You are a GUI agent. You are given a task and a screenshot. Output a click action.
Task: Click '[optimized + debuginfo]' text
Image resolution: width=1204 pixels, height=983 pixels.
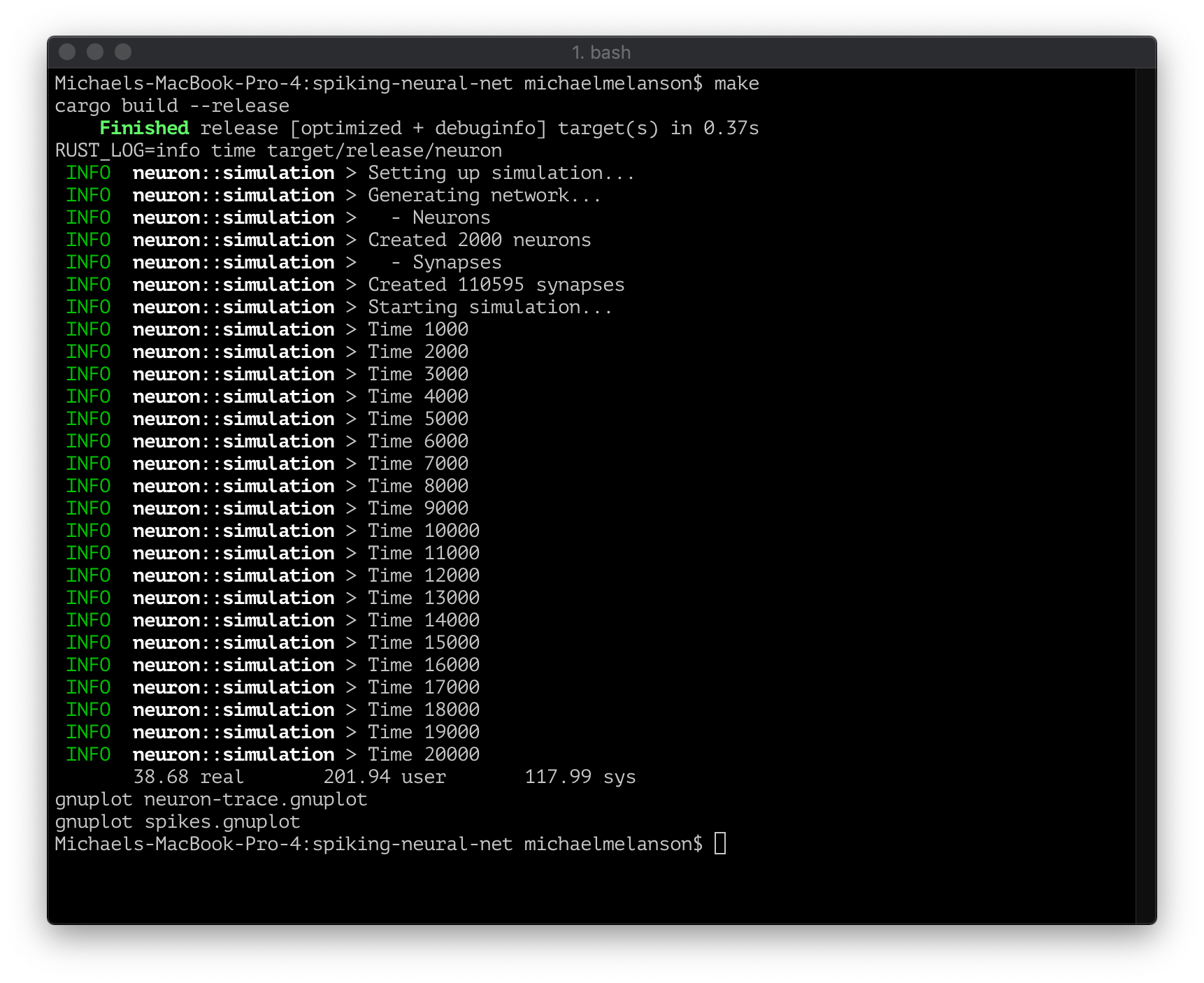click(418, 128)
